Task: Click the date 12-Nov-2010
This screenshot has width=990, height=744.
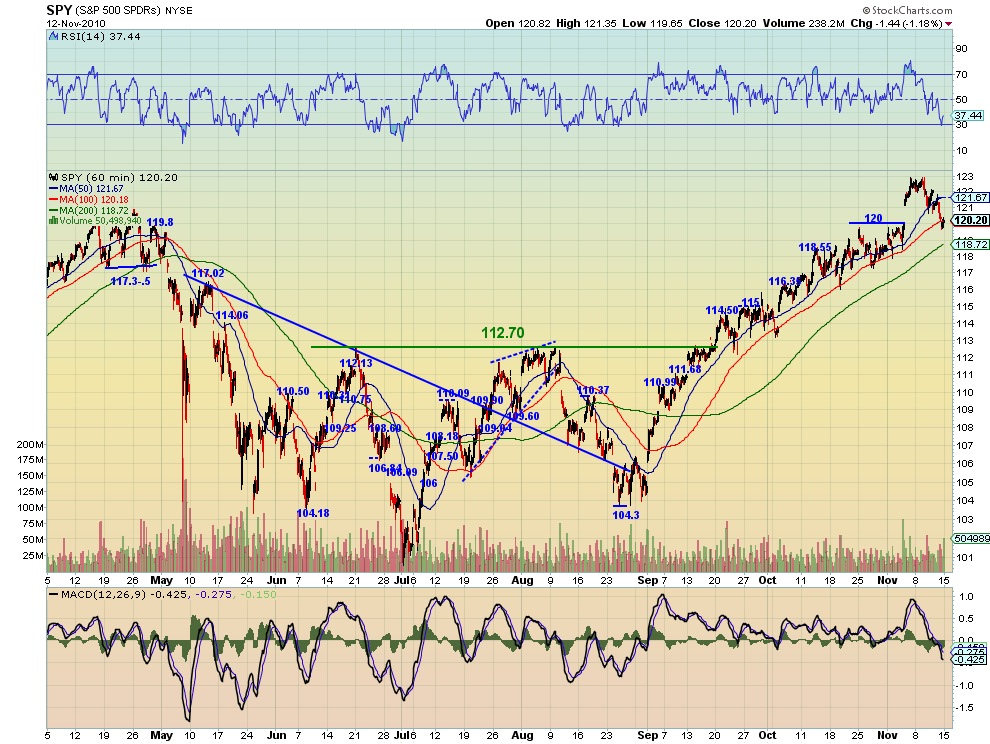Action: [x=75, y=23]
